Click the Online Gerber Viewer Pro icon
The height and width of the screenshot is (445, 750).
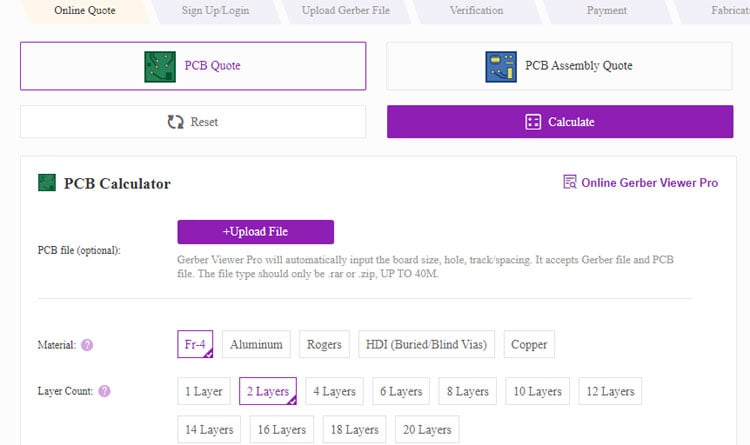point(569,182)
